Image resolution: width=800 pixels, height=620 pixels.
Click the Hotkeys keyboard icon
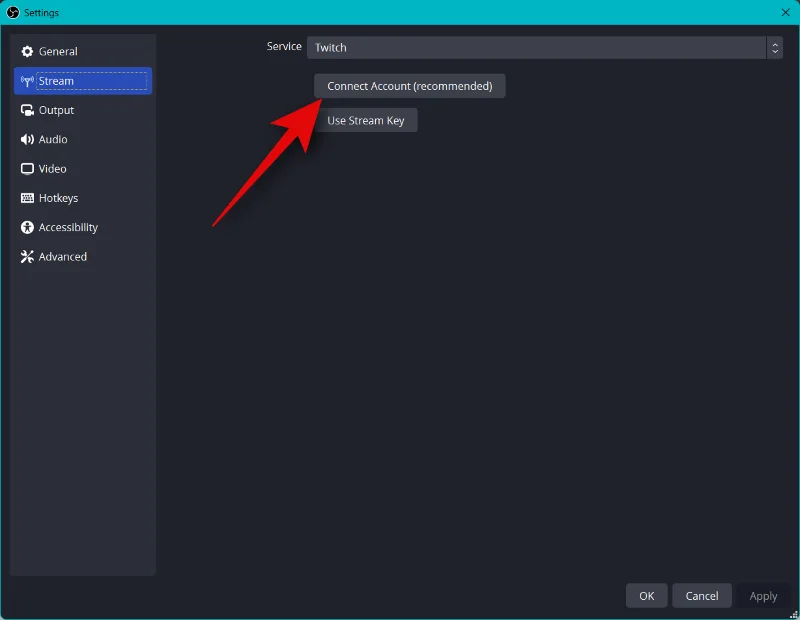(x=27, y=198)
